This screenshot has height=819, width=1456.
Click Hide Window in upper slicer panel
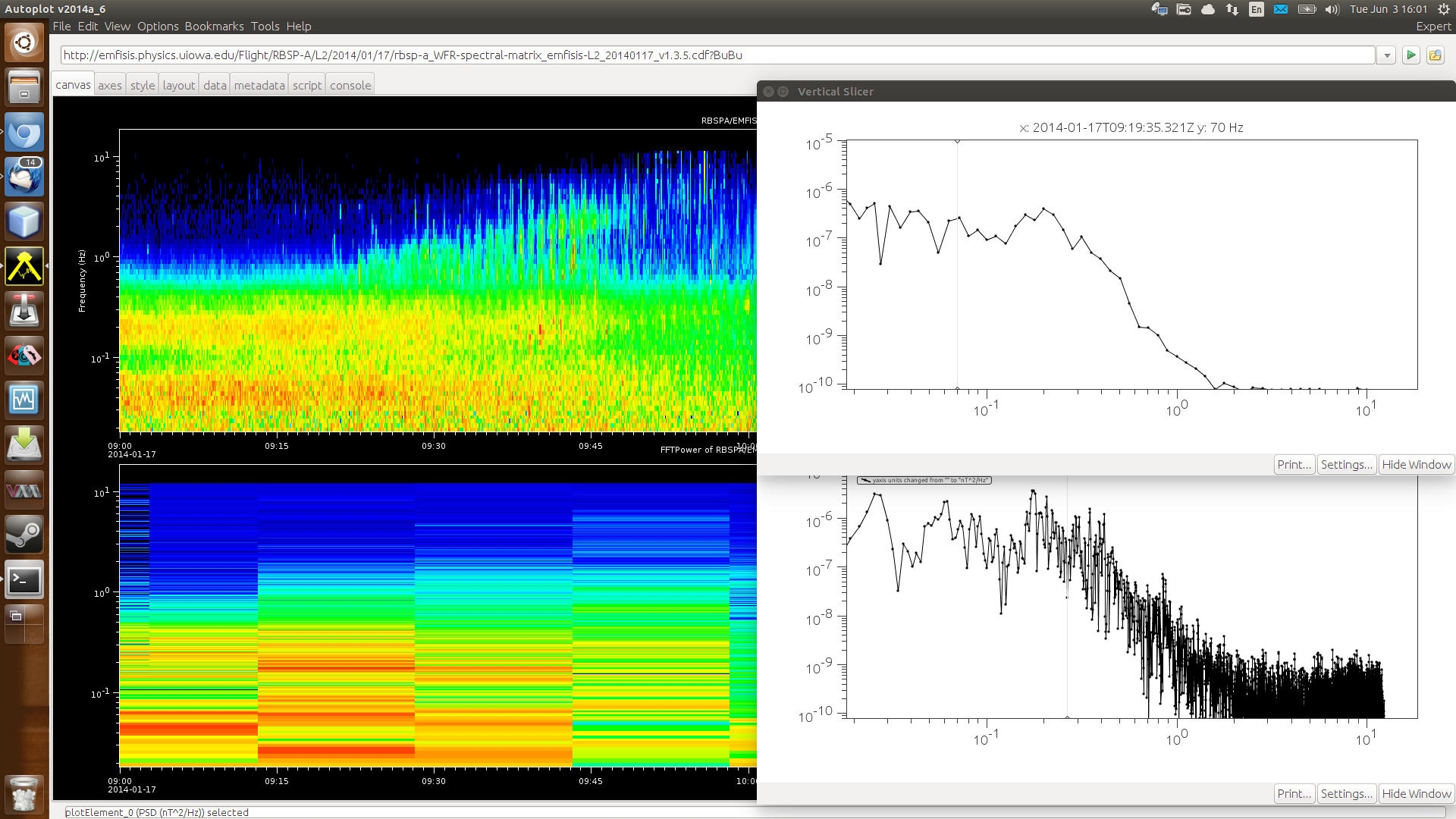tap(1416, 465)
